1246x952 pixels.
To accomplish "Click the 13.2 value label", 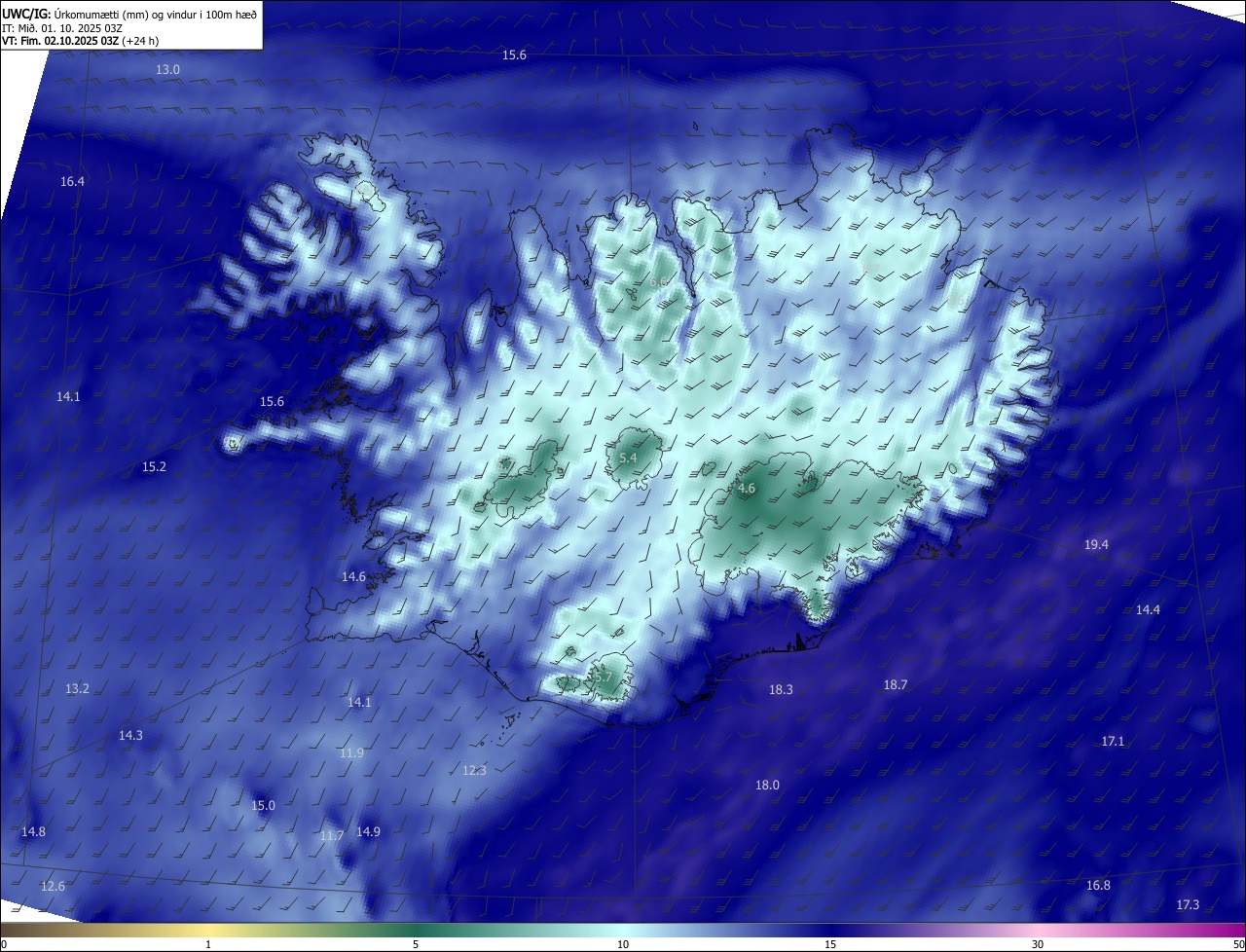I will [x=77, y=689].
